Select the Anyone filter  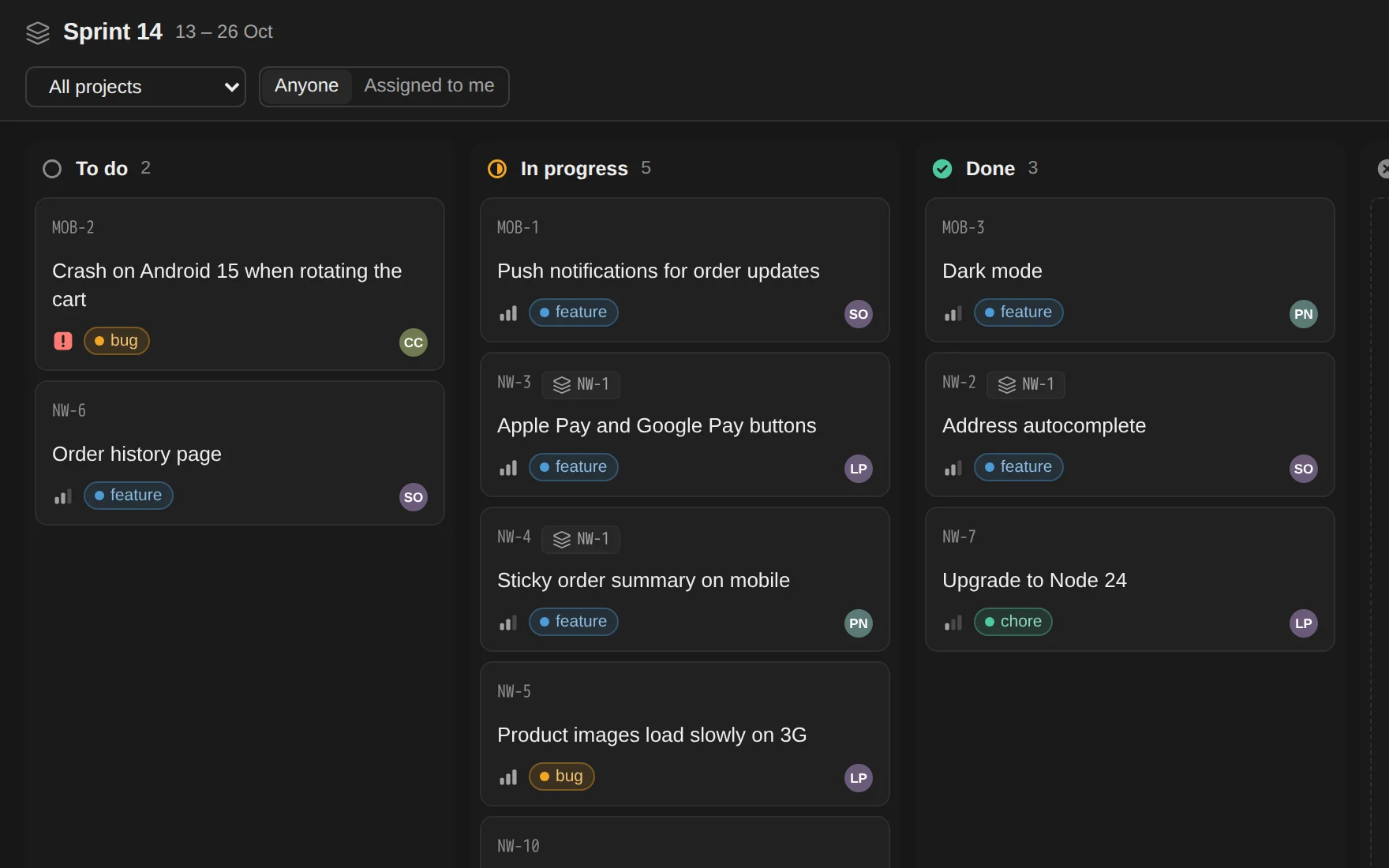[306, 86]
